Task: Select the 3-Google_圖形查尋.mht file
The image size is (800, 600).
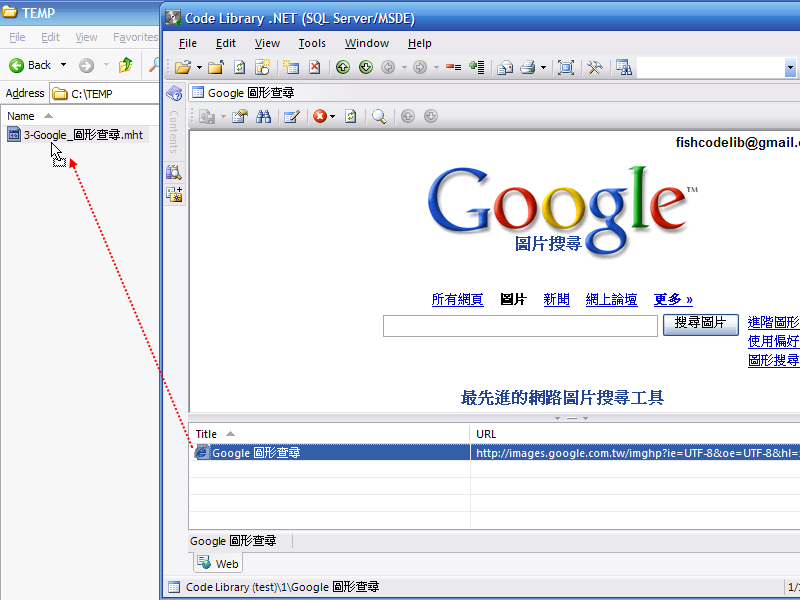Action: pos(76,135)
